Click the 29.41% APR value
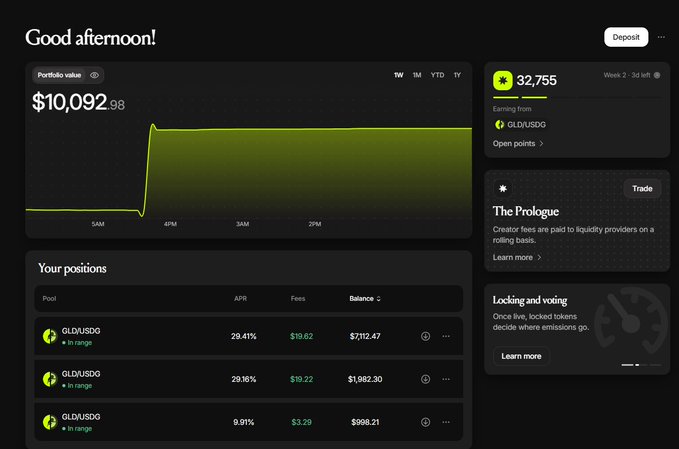679x449 pixels. [x=244, y=336]
